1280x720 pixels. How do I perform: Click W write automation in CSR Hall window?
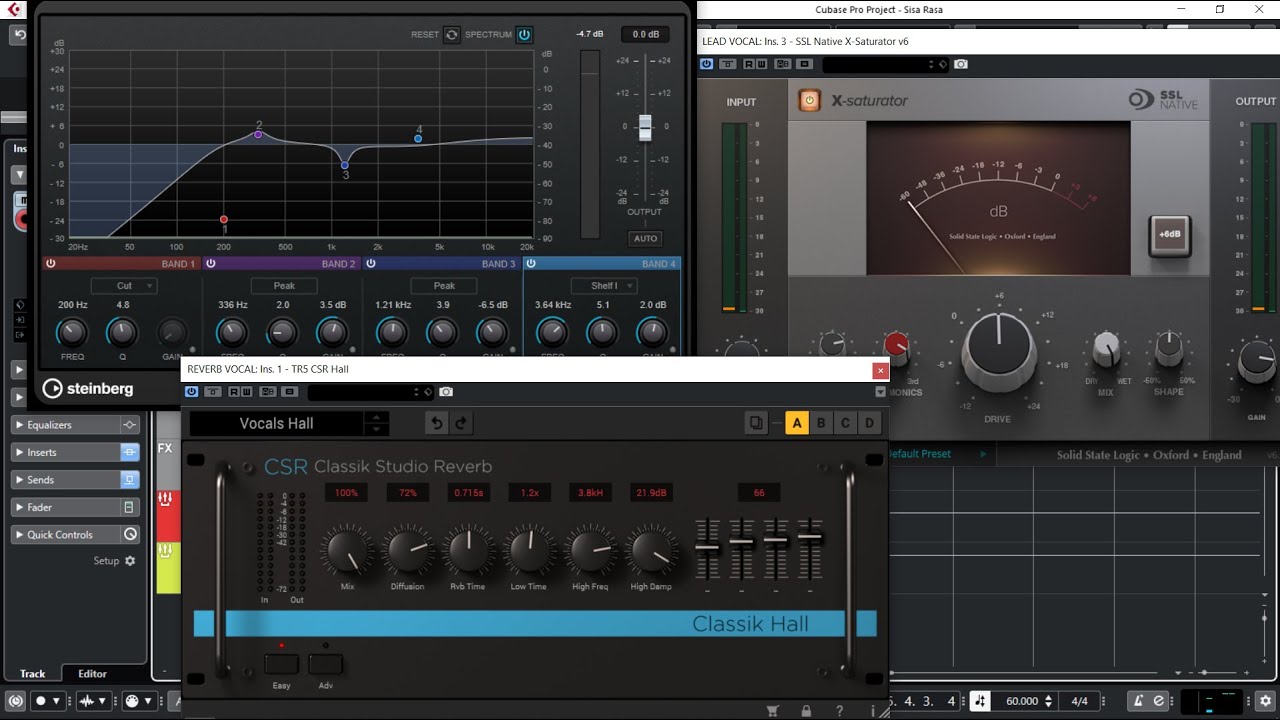(x=246, y=392)
